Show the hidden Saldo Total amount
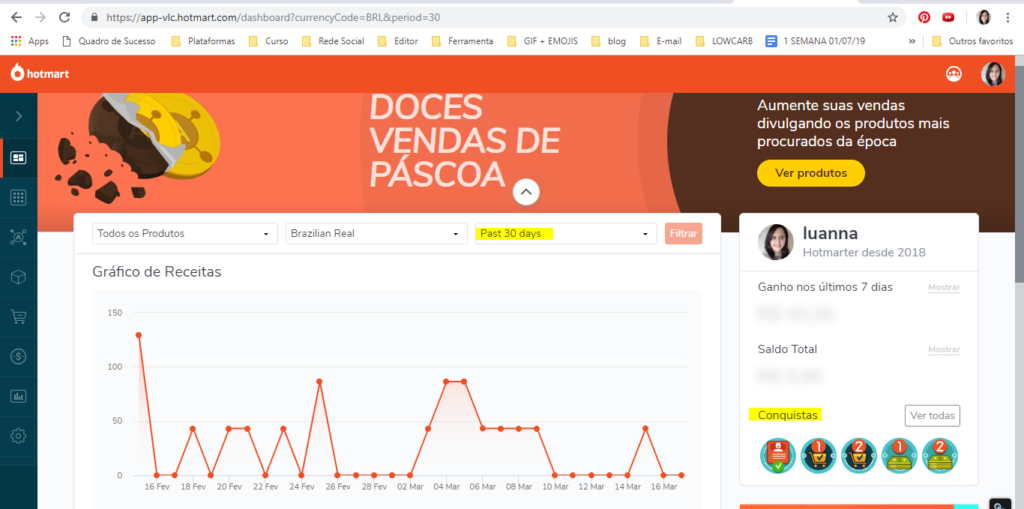1024x509 pixels. (943, 350)
